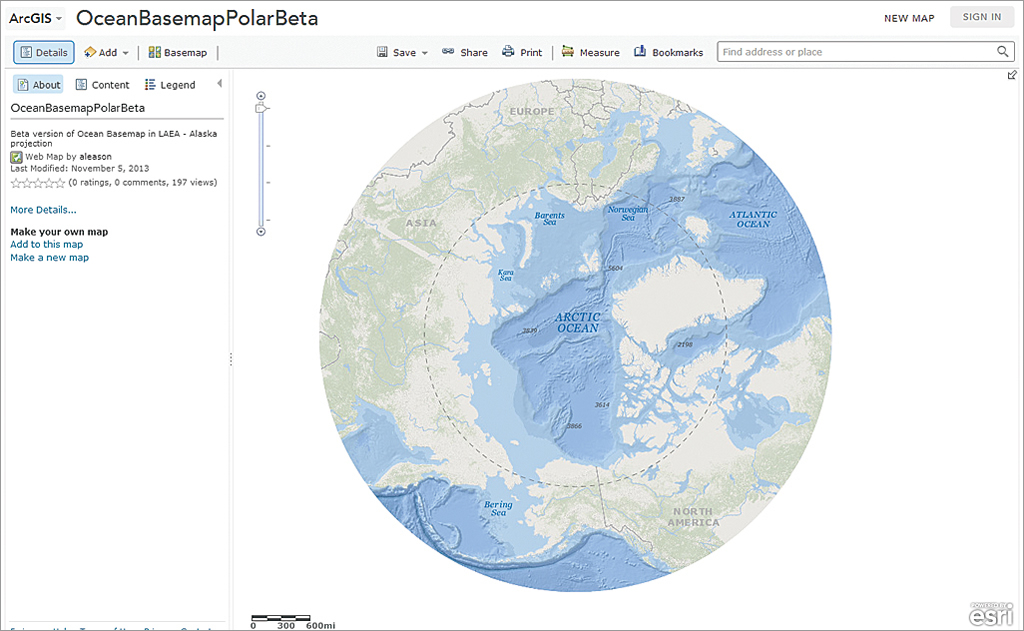The image size is (1024, 631).
Task: Click the ATLANTIC OCEAN label on map
Action: pyautogui.click(x=754, y=219)
